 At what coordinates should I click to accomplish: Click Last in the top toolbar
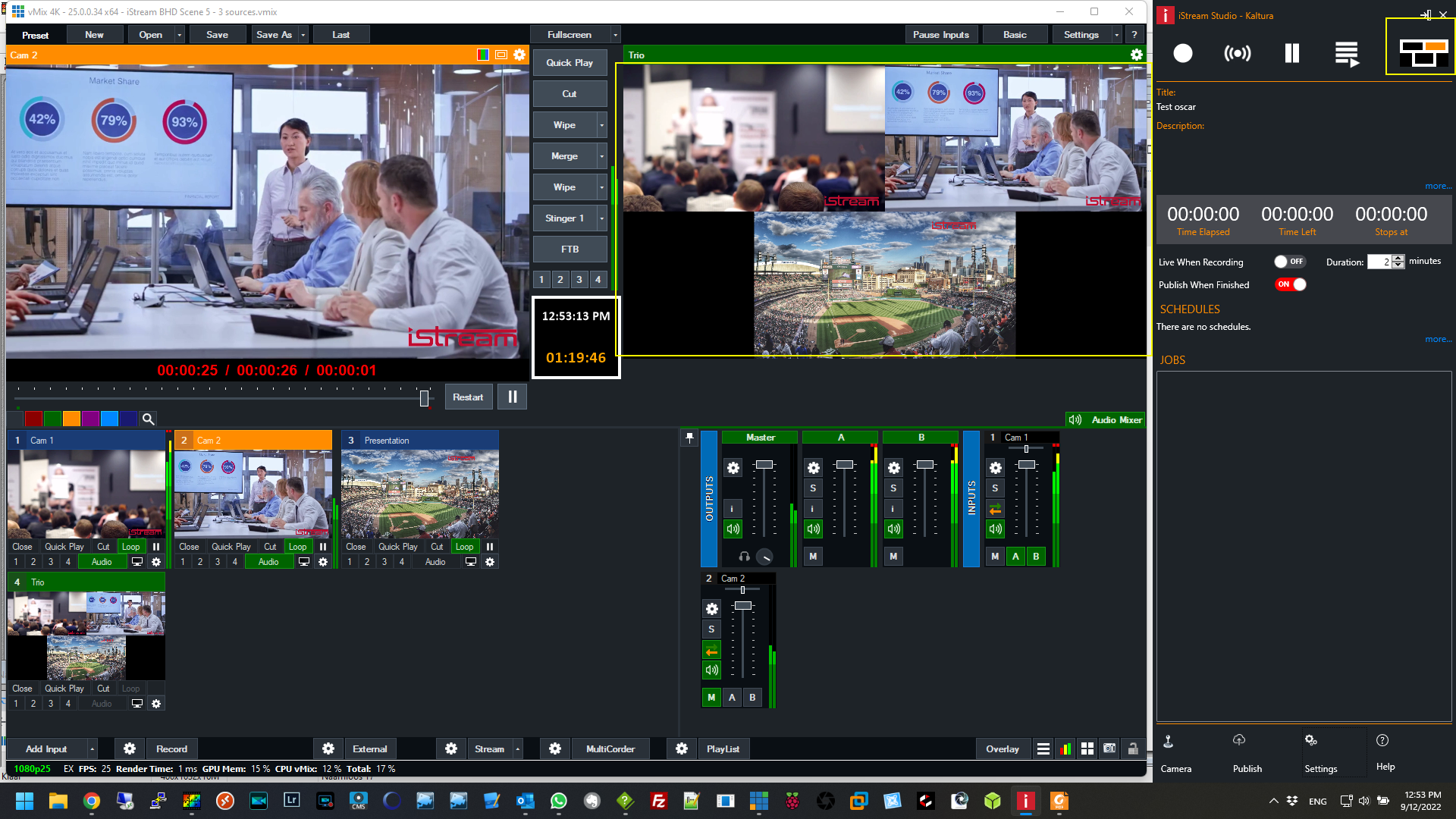(341, 35)
